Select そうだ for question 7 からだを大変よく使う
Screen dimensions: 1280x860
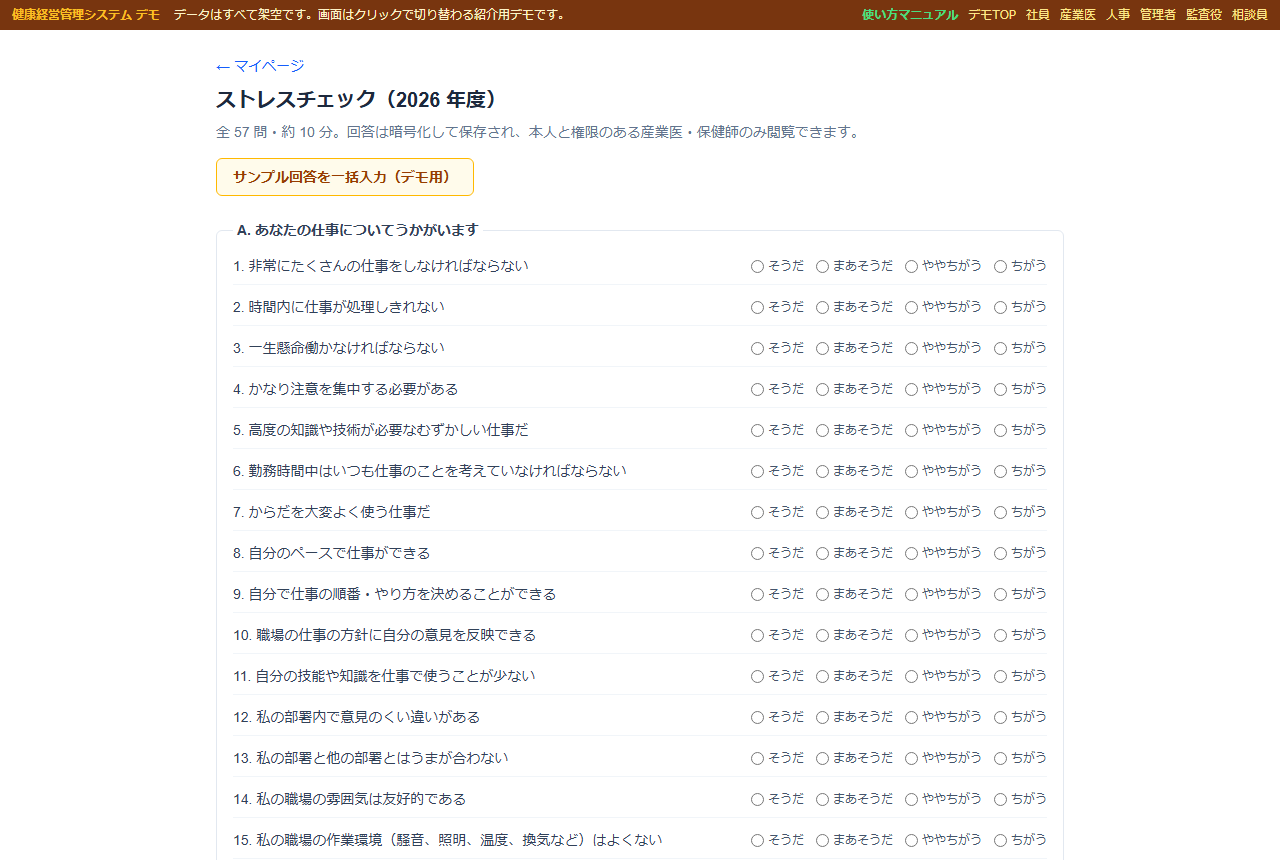(x=757, y=512)
